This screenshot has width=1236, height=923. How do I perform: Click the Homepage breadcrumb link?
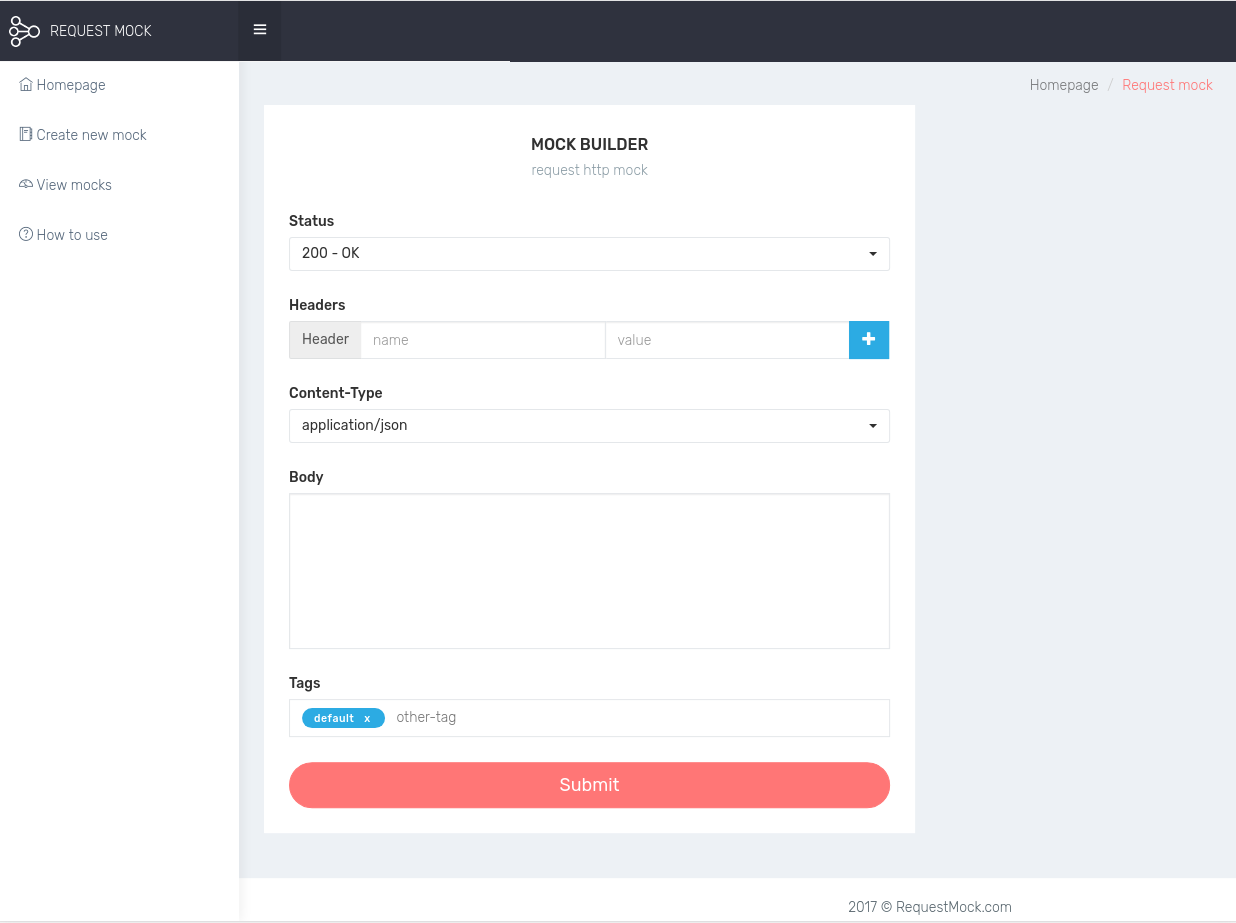click(1064, 85)
